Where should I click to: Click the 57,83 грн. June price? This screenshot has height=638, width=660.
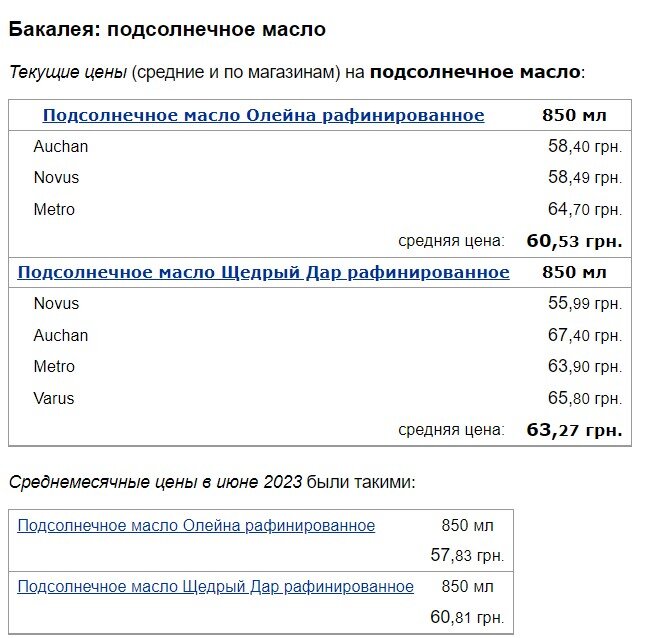pyautogui.click(x=467, y=555)
